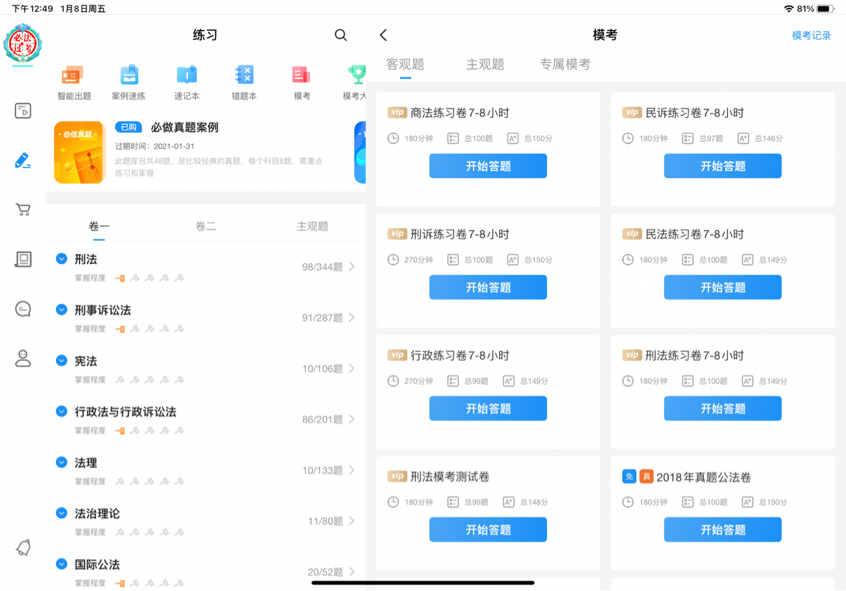This screenshot has width=846, height=591.
Task: Expand 刑法 row chevron at 98/344题
Action: pos(352,267)
